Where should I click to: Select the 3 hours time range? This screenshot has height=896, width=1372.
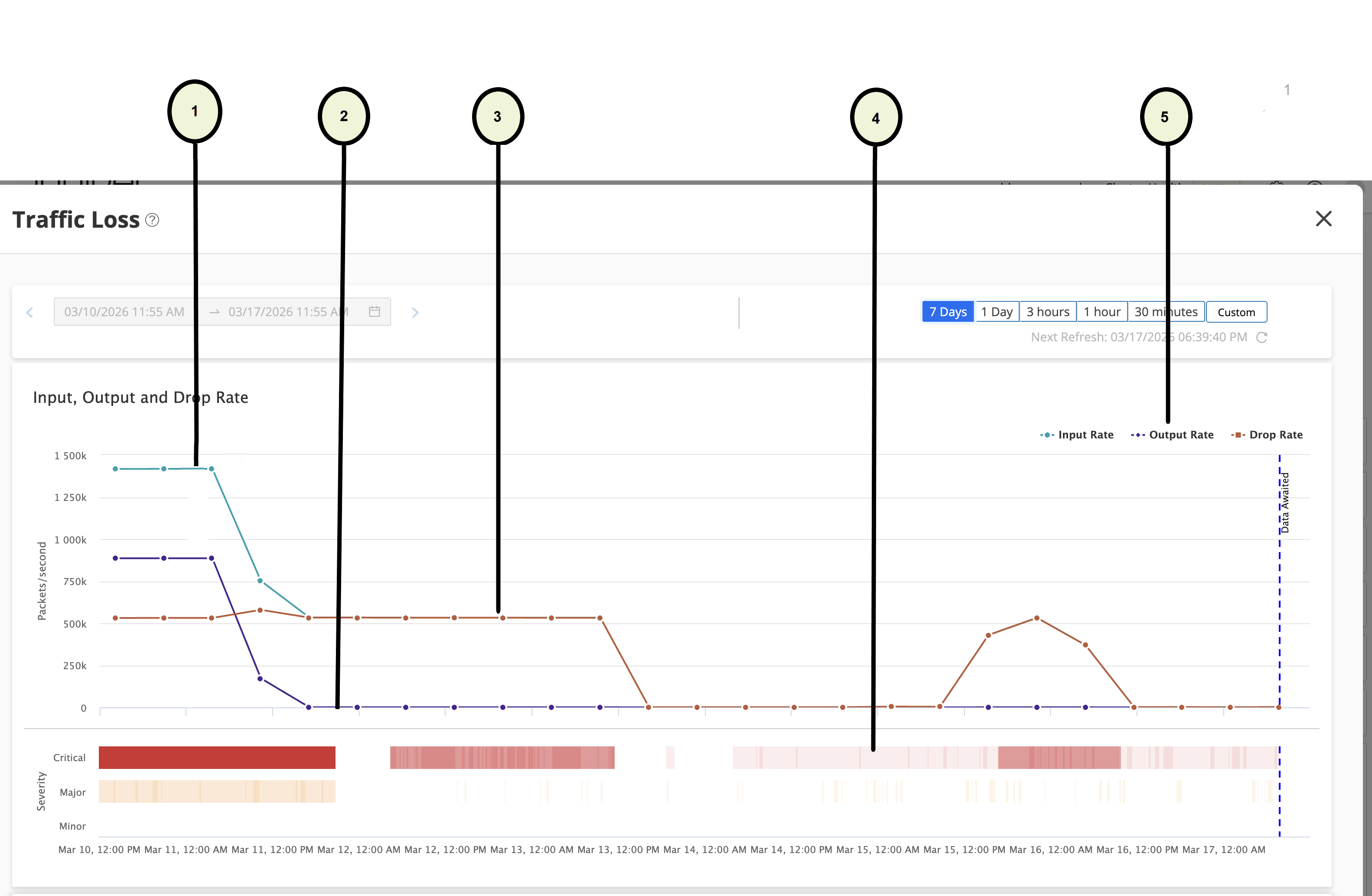(1047, 311)
